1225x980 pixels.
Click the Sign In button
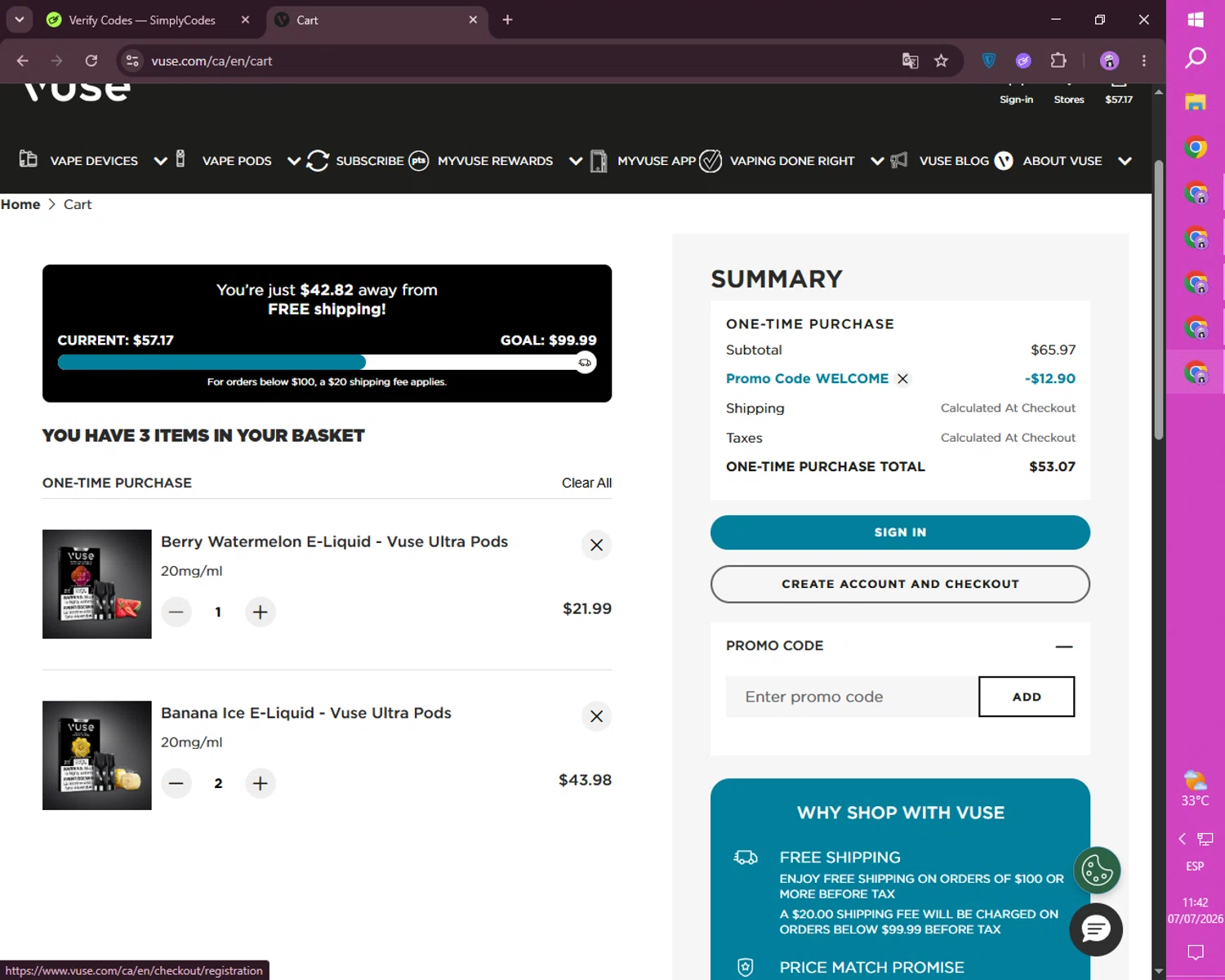coord(900,532)
